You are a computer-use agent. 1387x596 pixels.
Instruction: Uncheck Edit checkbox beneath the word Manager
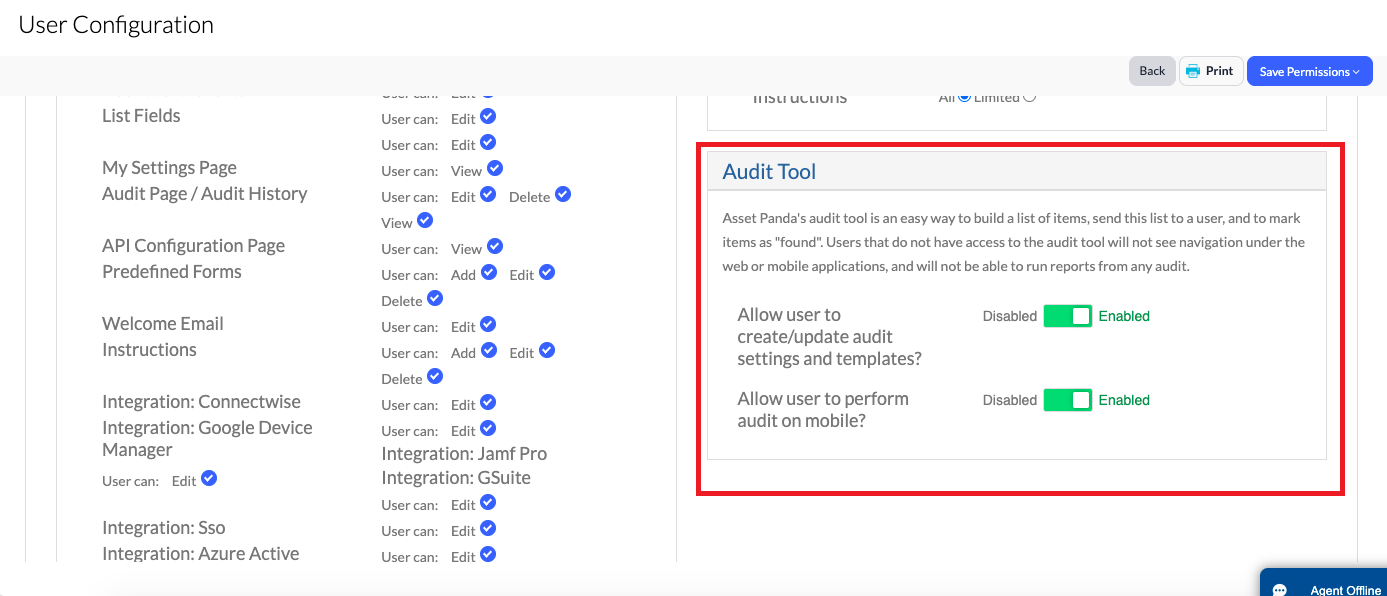coord(209,479)
